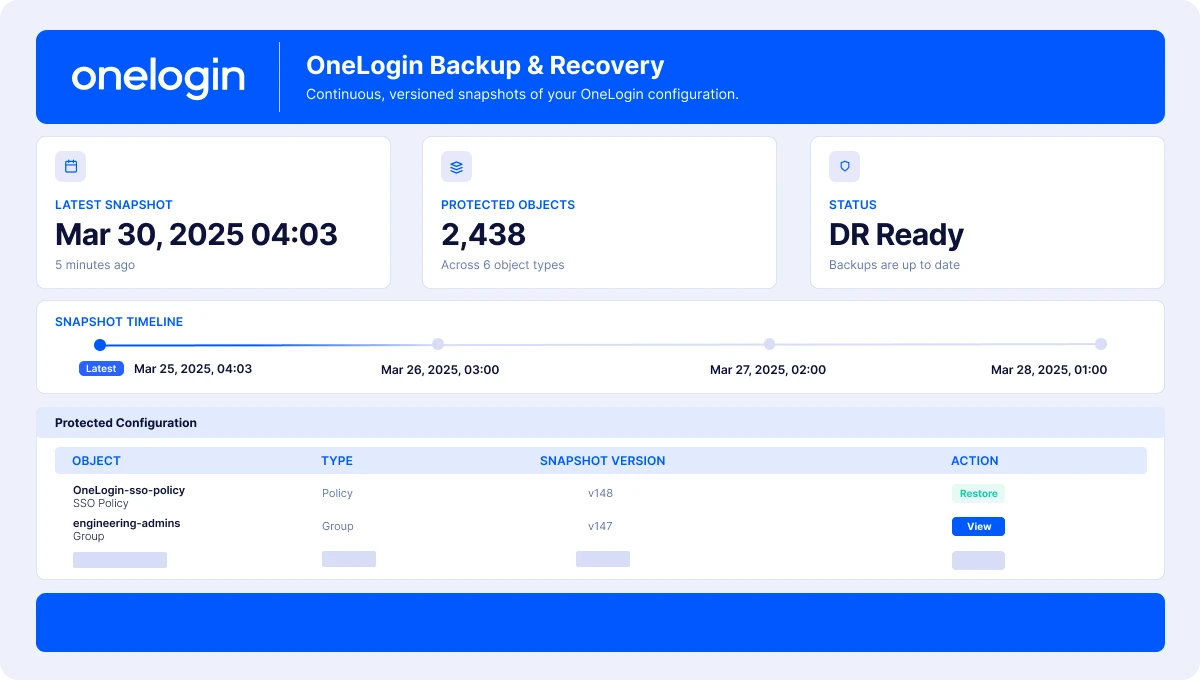Screen dimensions: 1200x680
Task: Select the Mar 26, 2025 timeline marker
Action: (438, 344)
